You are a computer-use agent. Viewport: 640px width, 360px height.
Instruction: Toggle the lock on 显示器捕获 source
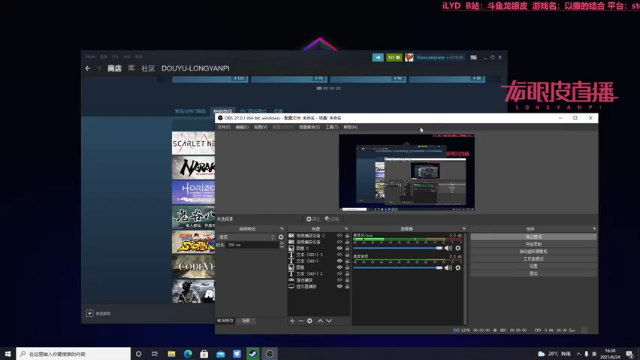click(347, 287)
